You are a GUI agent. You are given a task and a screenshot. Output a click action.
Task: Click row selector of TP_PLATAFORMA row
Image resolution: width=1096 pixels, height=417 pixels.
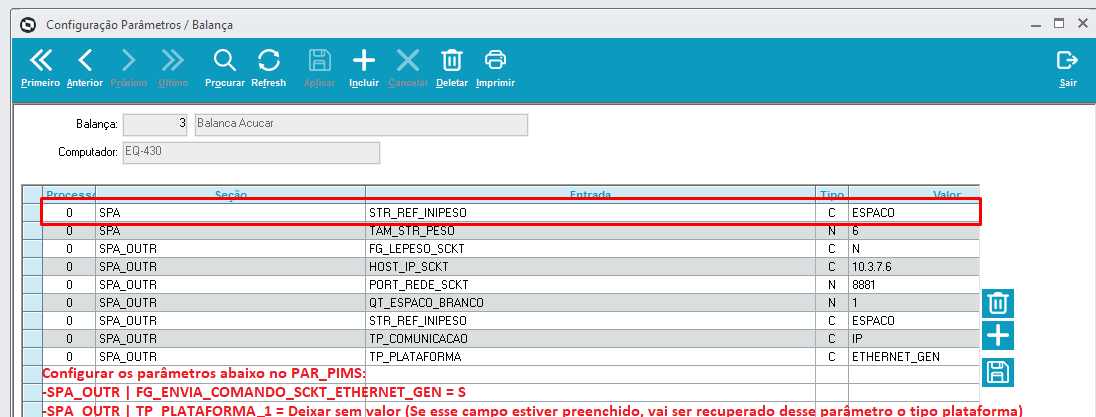(32, 357)
